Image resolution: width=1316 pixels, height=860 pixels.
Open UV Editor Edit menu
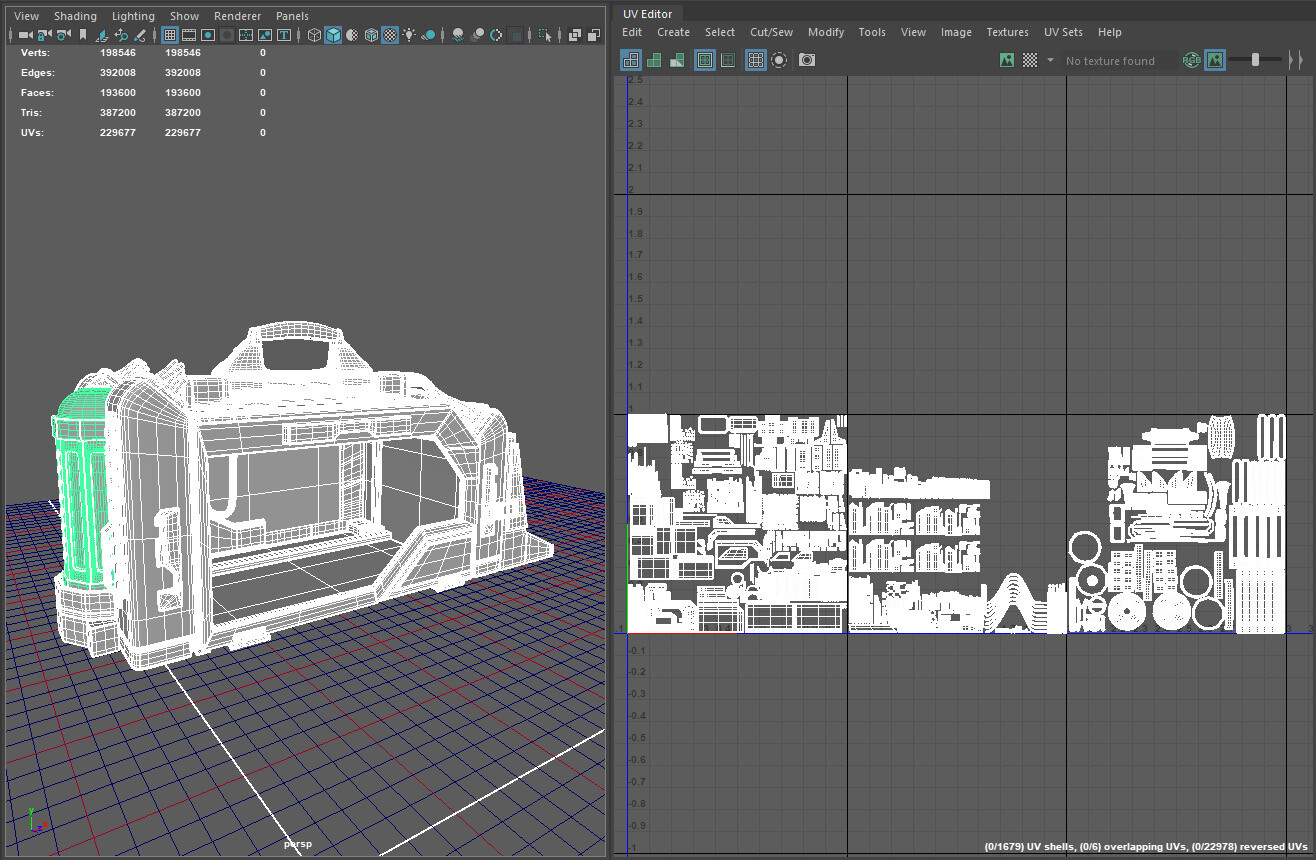tap(632, 32)
